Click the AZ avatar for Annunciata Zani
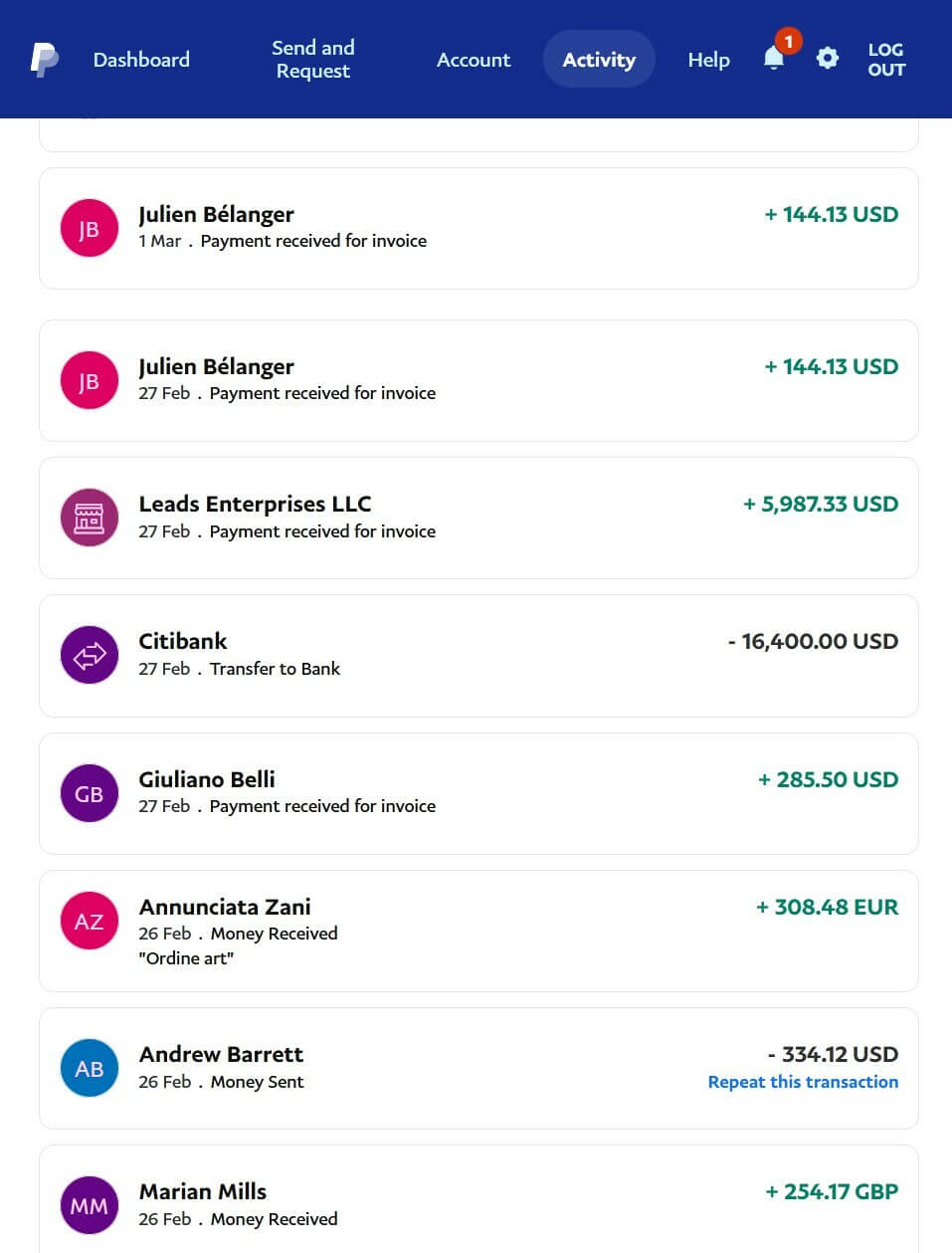The width and height of the screenshot is (952, 1253). pyautogui.click(x=90, y=921)
